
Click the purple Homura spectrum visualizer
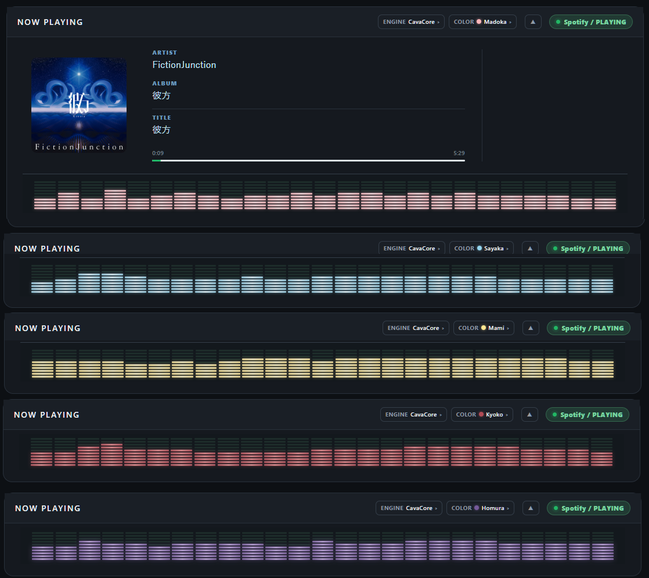[x=323, y=547]
